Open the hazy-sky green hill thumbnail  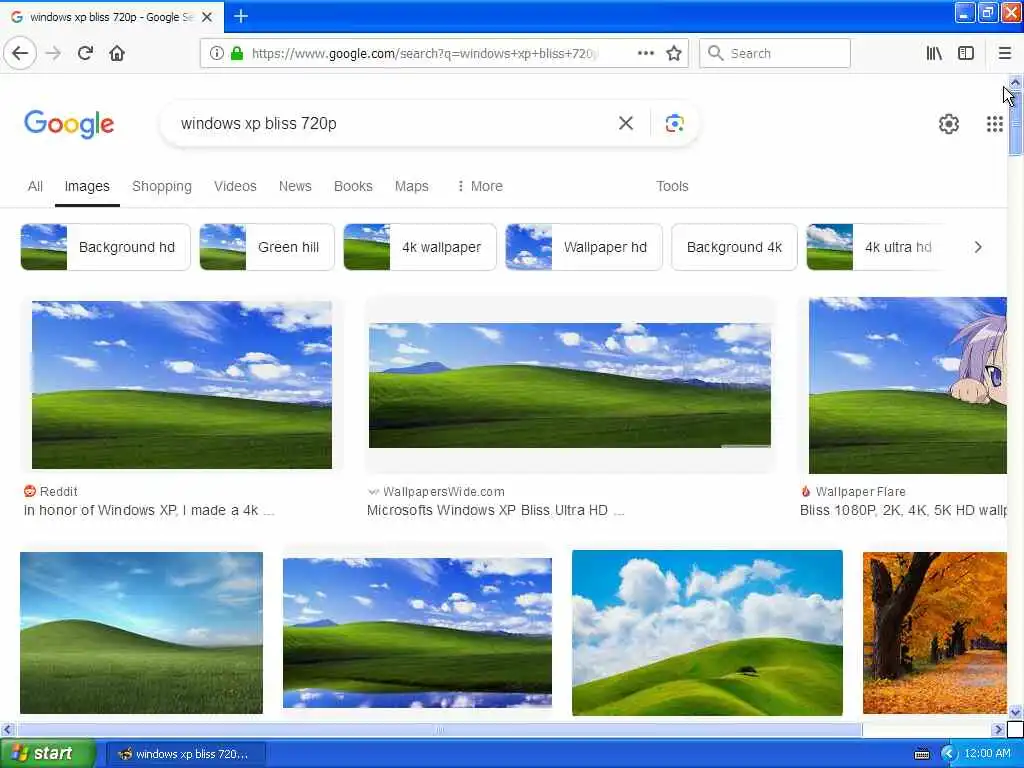pyautogui.click(x=141, y=633)
